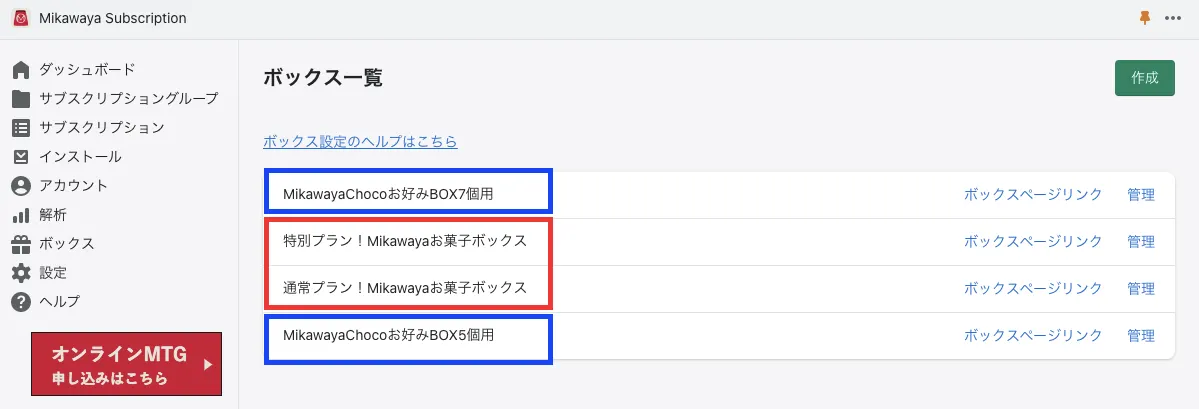Click the account person icon in sidebar

coord(21,186)
